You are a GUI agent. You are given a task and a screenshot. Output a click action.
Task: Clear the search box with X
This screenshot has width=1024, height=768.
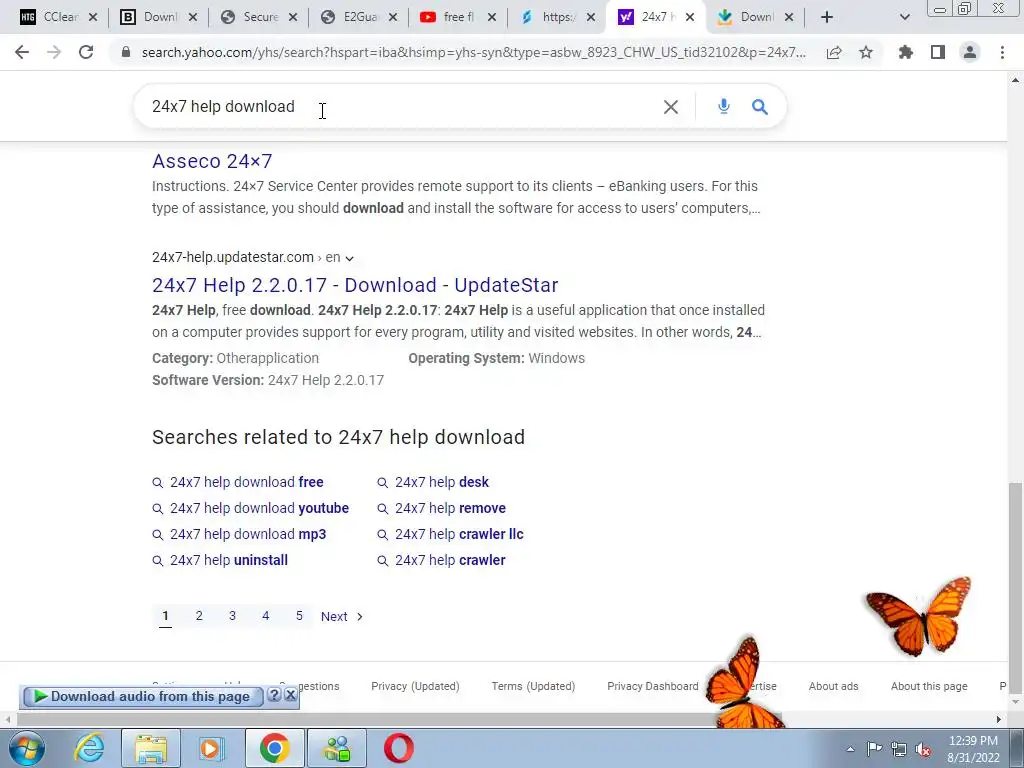click(671, 106)
